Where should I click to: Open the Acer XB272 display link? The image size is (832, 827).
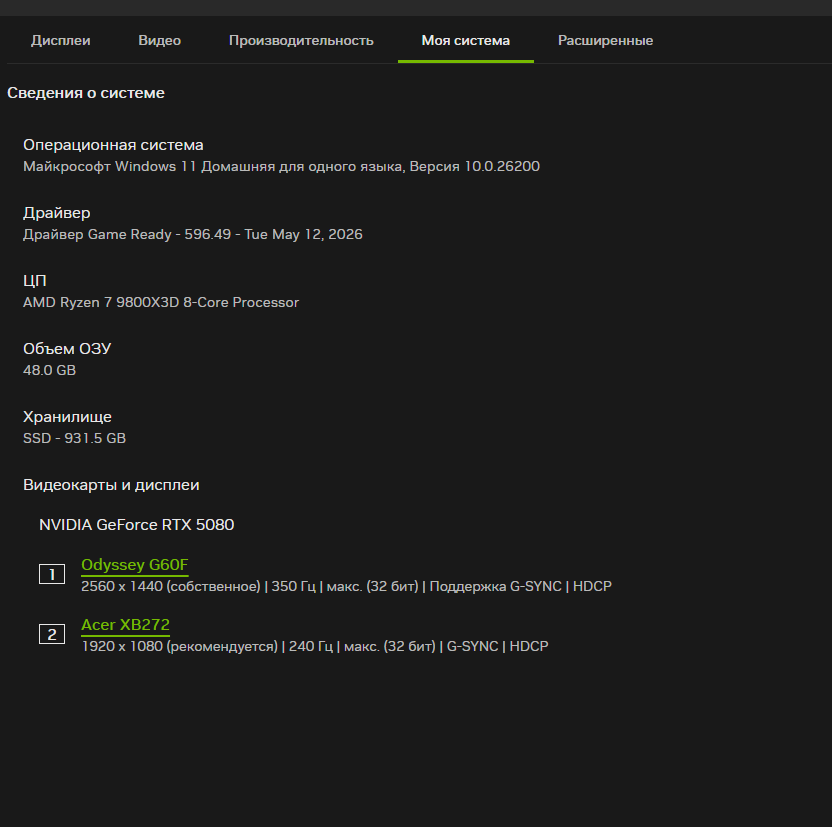(x=125, y=625)
